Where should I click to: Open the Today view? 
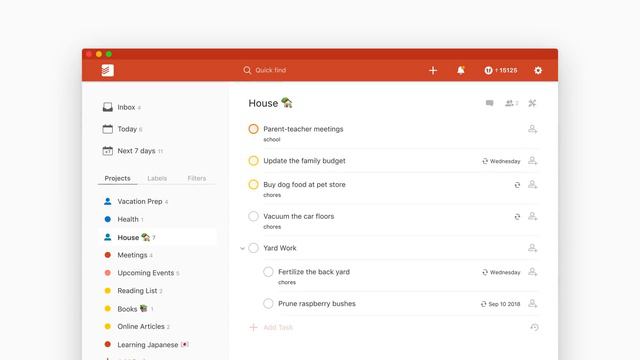pyautogui.click(x=122, y=129)
